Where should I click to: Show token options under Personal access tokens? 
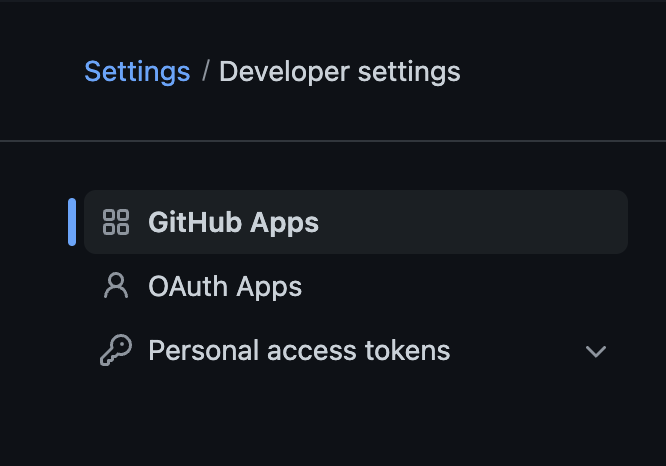pos(595,351)
